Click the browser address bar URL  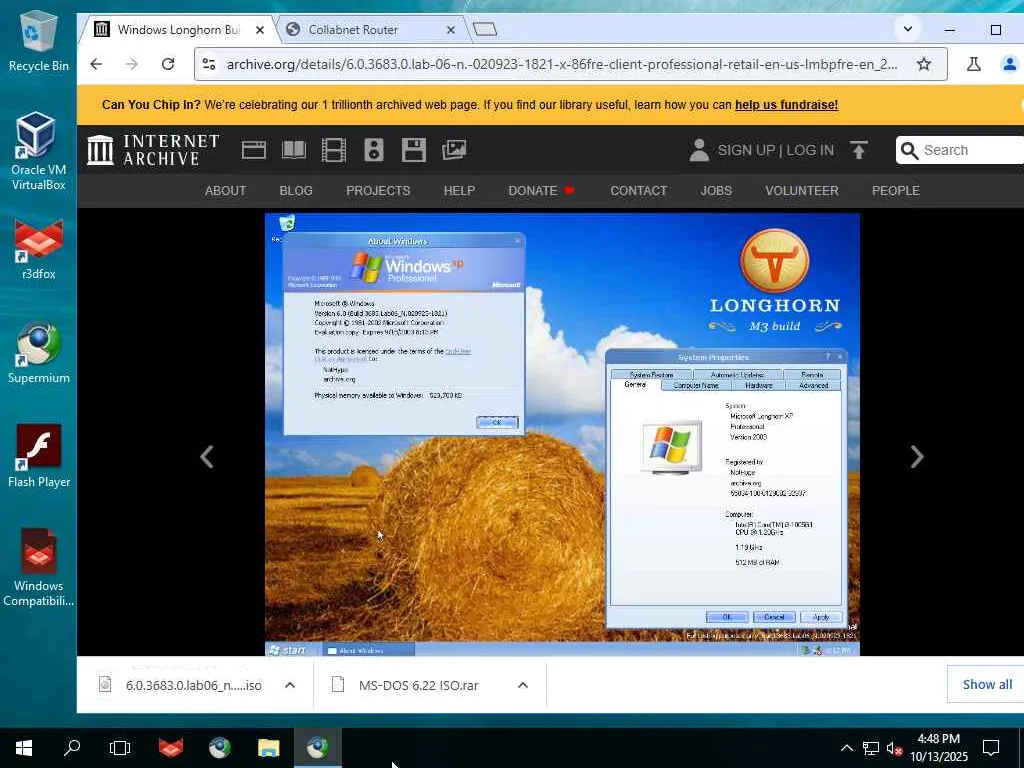(x=562, y=64)
